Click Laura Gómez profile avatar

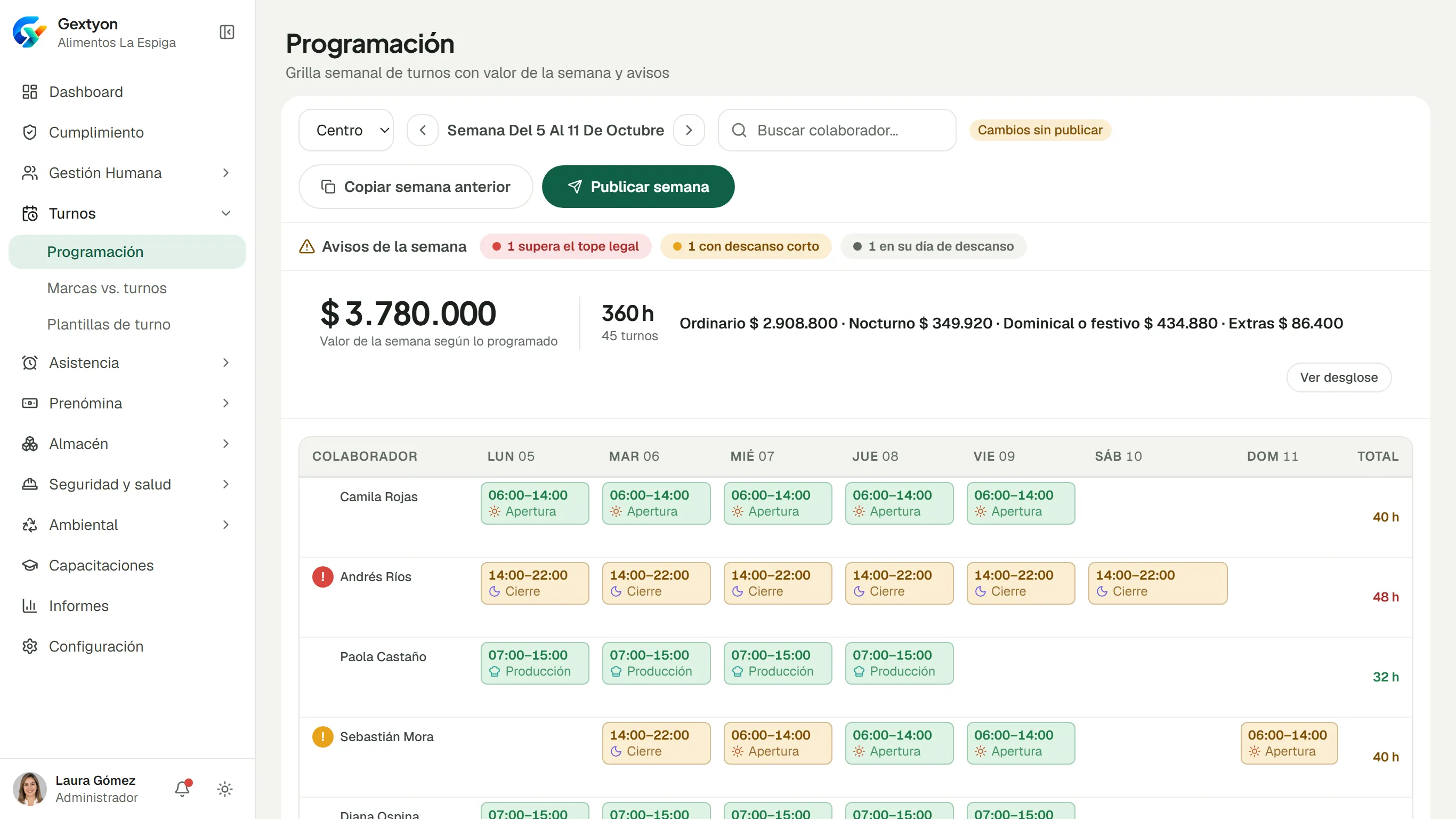(x=29, y=789)
